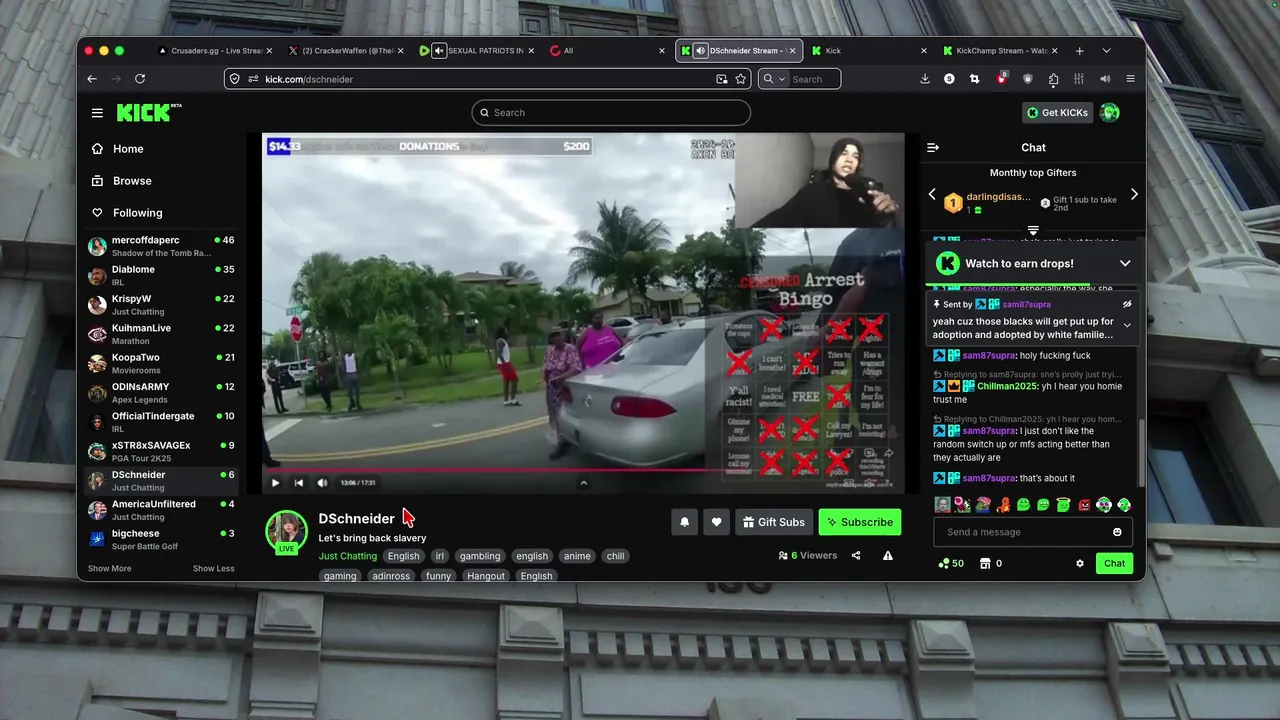Toggle the video player volume mute

click(x=322, y=483)
